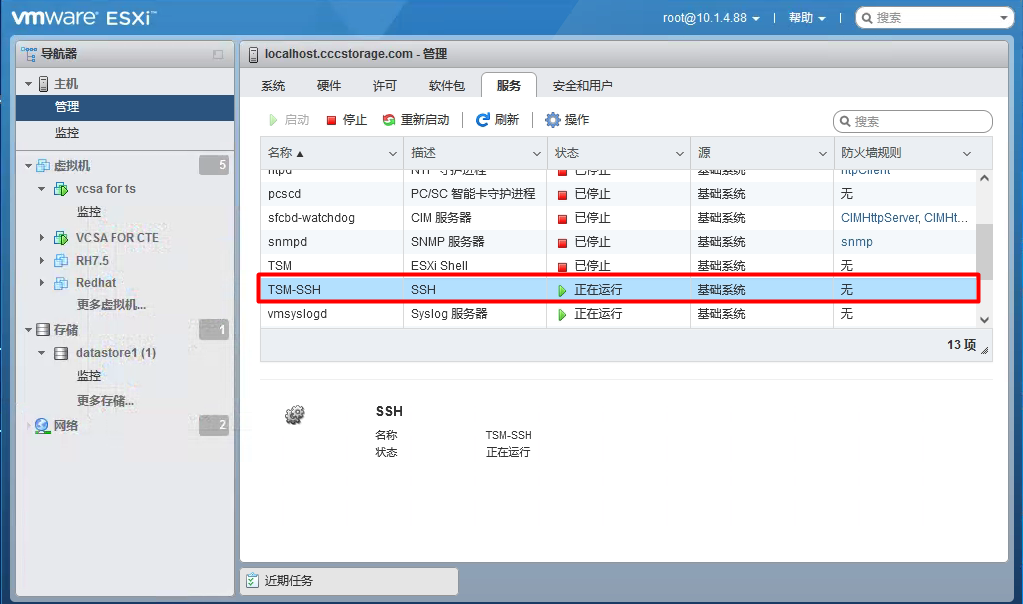The height and width of the screenshot is (604, 1023).
Task: Click the vcsa for ts VM icon
Action: click(x=61, y=189)
